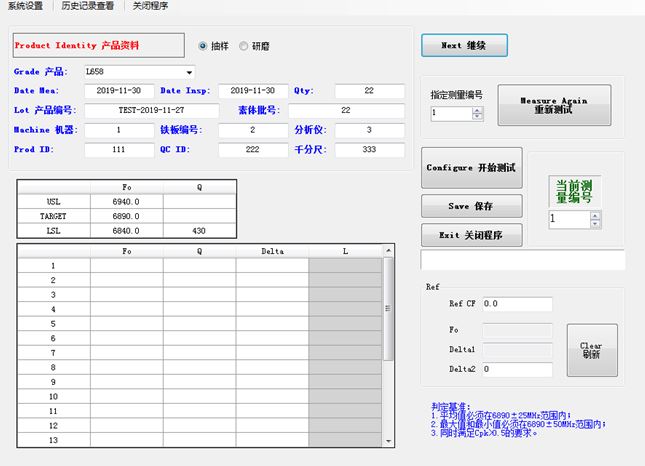Click the LSL Q value 430
Screen dimensions: 645x466
point(199,231)
